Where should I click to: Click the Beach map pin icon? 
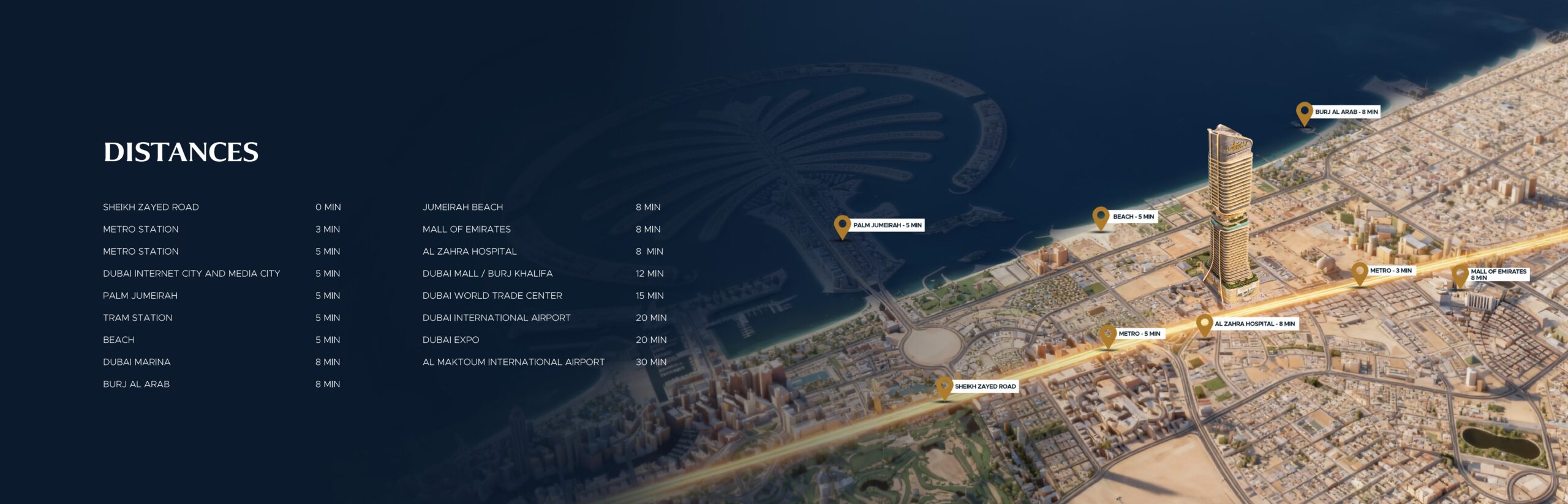tap(1101, 217)
